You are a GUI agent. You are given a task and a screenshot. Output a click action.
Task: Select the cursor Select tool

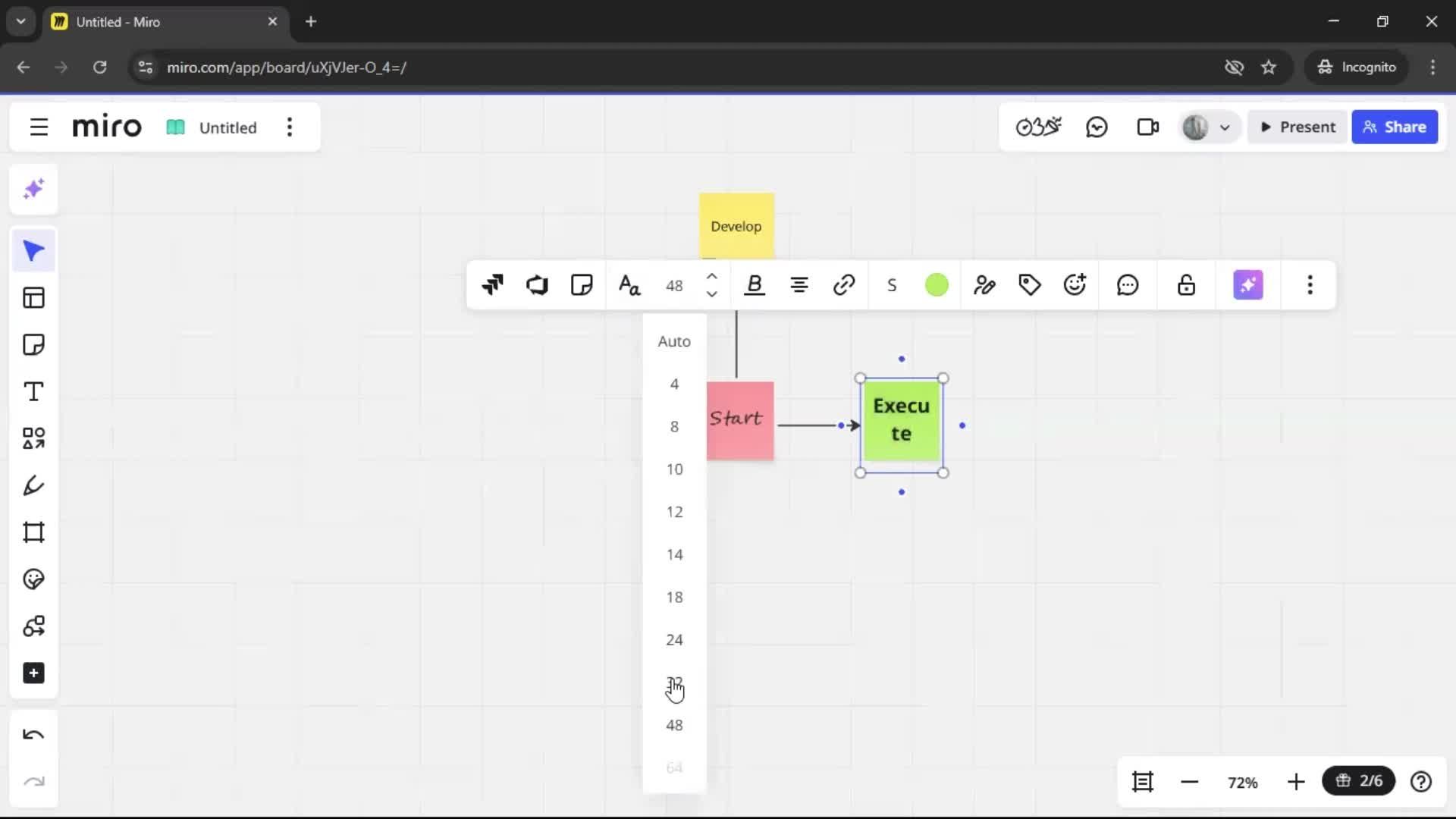[x=33, y=251]
